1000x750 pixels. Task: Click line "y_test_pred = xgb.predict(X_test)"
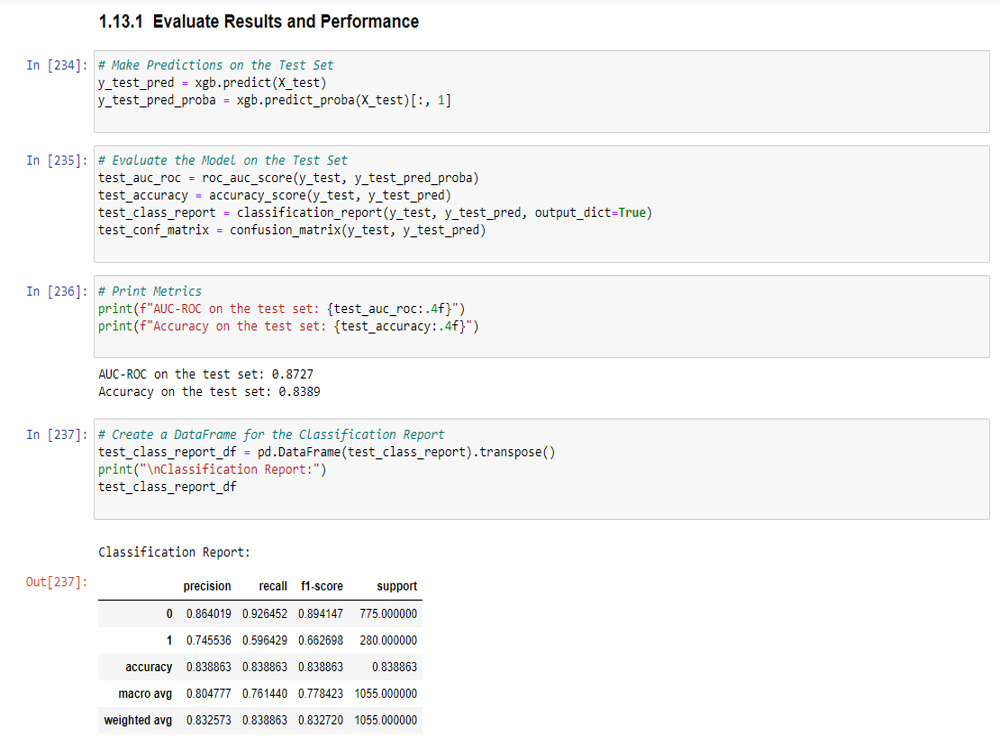[212, 82]
